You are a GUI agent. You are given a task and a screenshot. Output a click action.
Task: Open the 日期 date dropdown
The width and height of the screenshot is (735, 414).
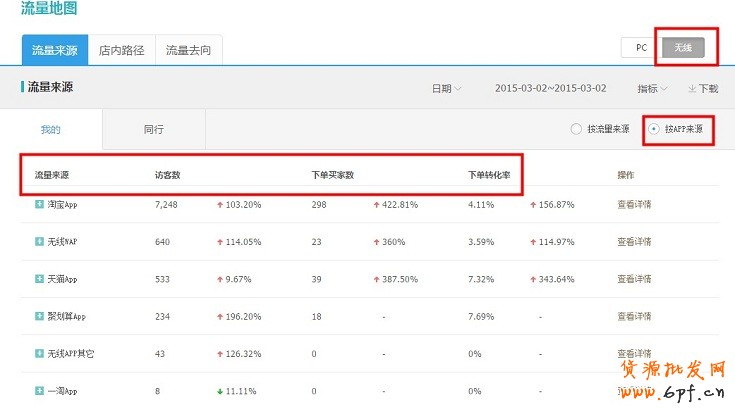point(446,89)
